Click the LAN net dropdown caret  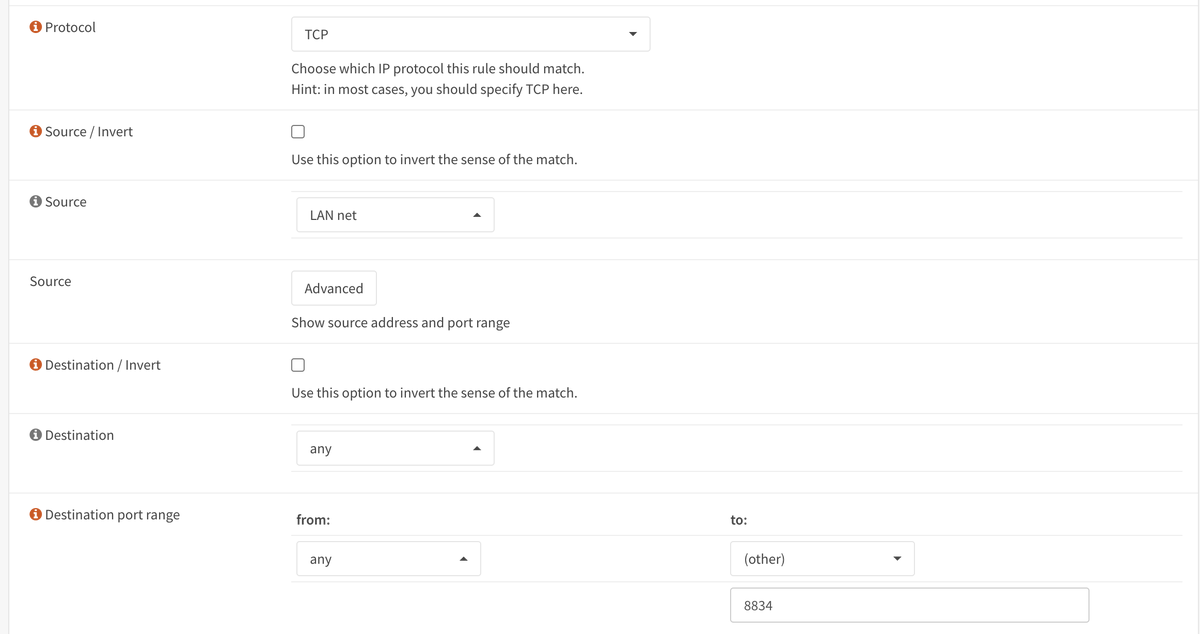pos(477,215)
